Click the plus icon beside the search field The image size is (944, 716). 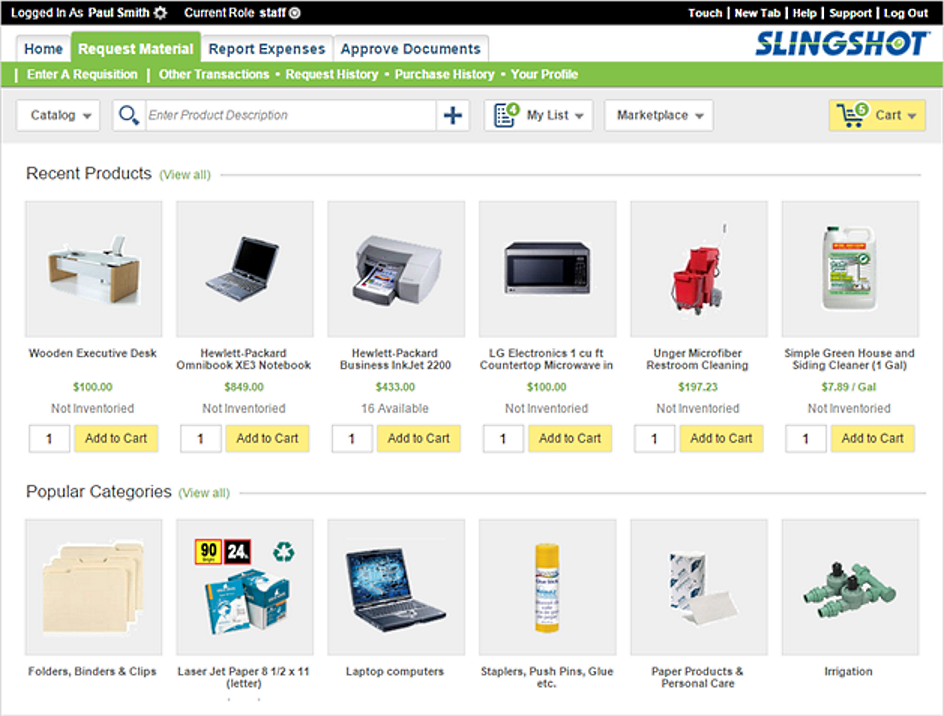(453, 115)
